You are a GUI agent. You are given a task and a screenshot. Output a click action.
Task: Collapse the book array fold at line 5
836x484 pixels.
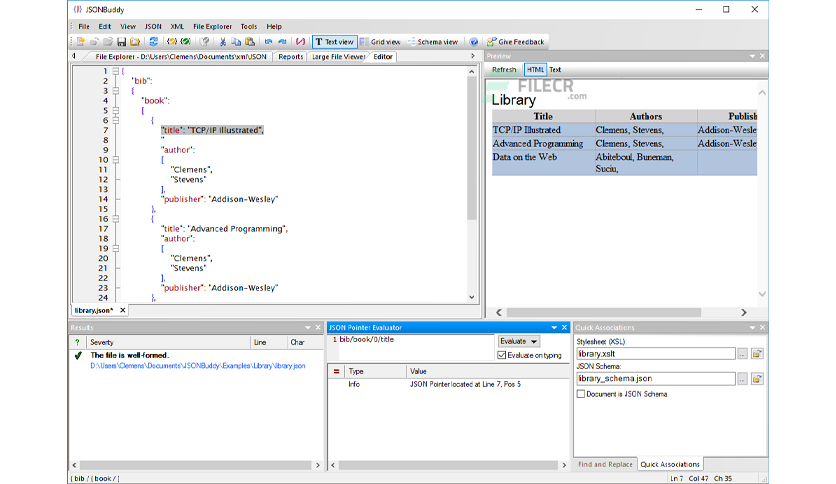(x=115, y=110)
